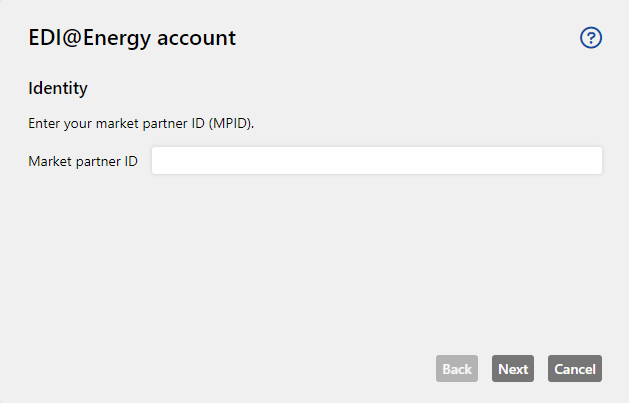This screenshot has height=403, width=629.
Task: Click the EDI@Energy account title
Action: (132, 38)
